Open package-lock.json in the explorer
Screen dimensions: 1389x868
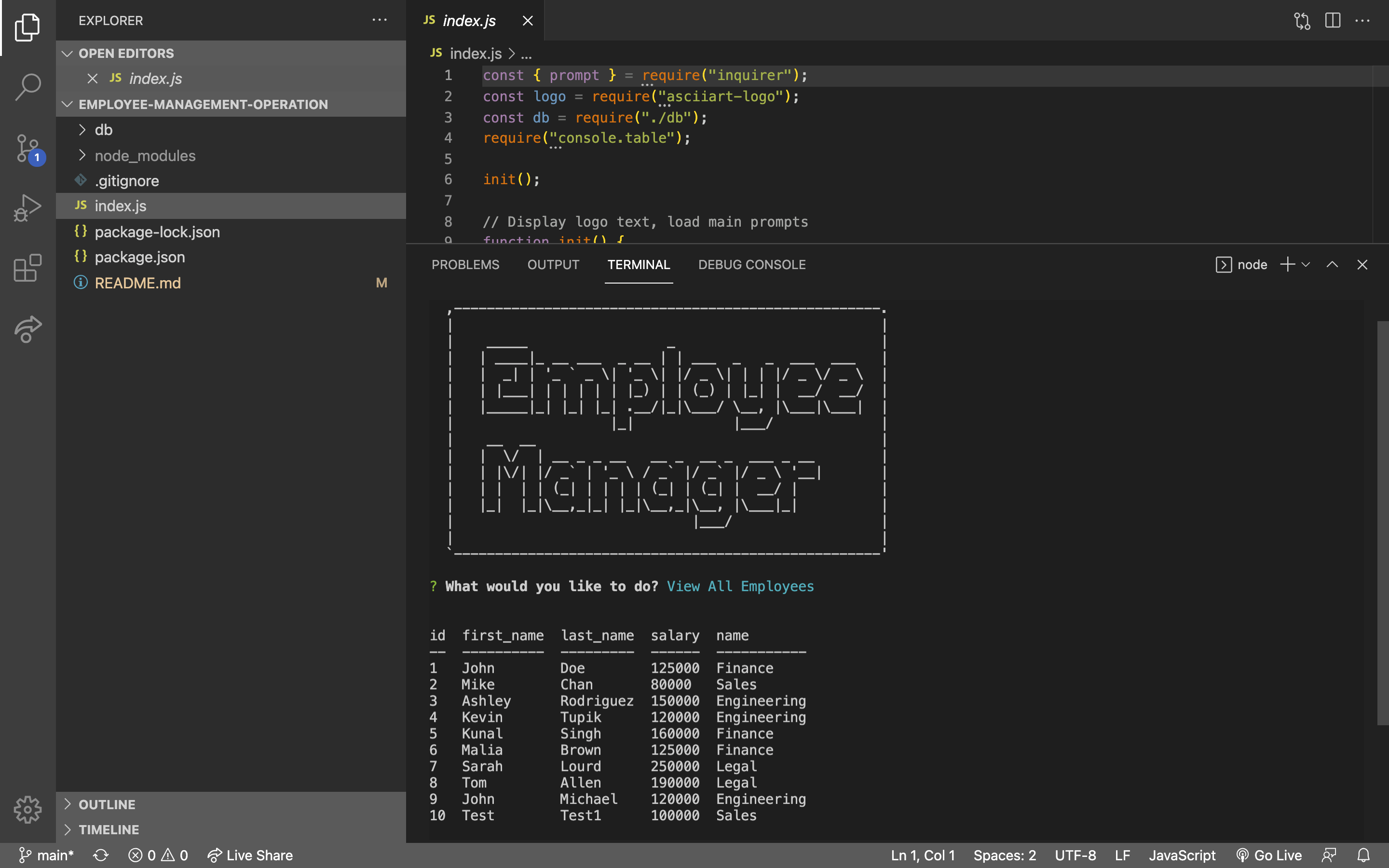[231, 232]
